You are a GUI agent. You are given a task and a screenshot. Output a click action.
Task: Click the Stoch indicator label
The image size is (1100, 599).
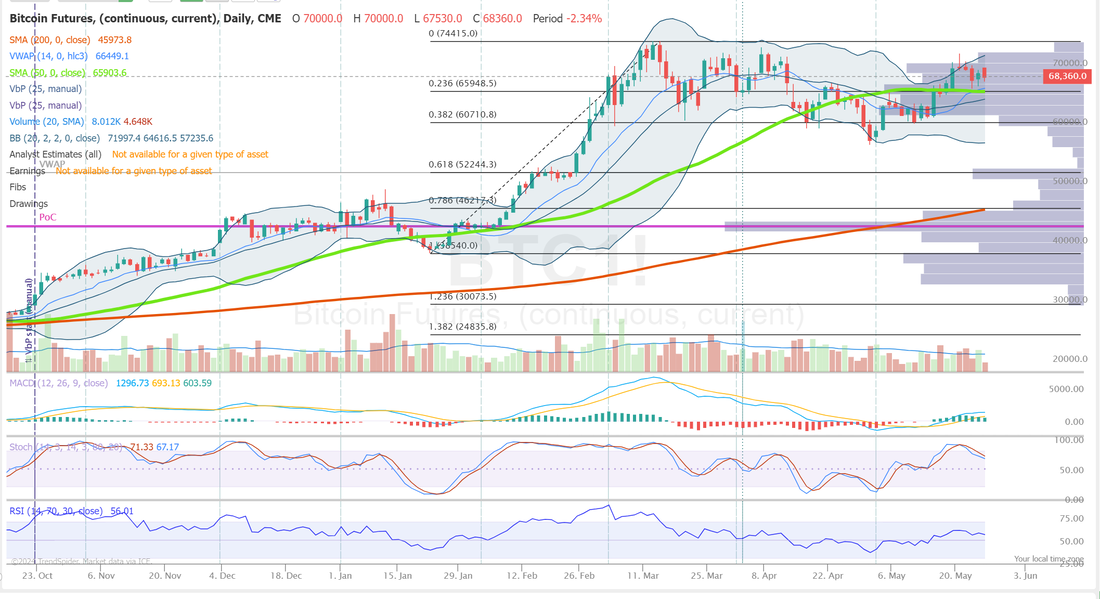66,447
